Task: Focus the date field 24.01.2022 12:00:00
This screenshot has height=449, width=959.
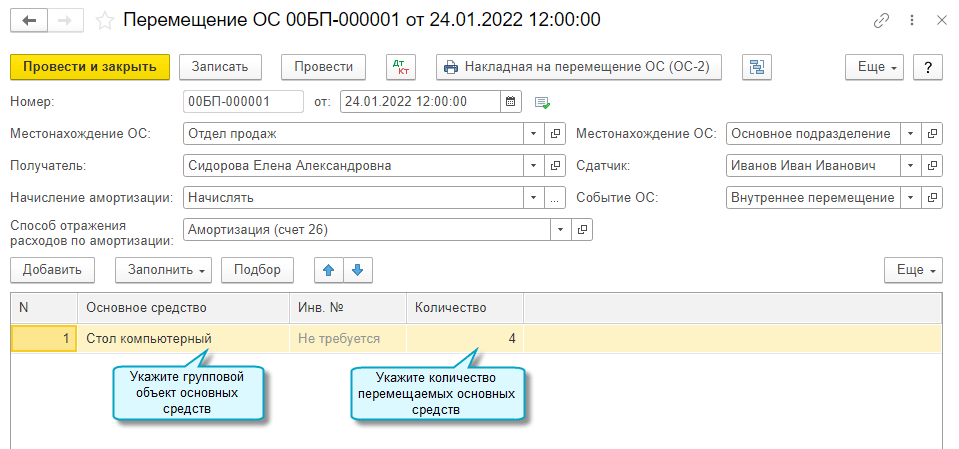Action: pos(421,102)
